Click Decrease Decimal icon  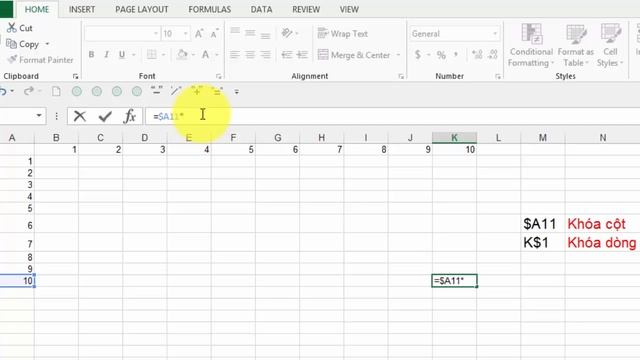click(x=493, y=54)
